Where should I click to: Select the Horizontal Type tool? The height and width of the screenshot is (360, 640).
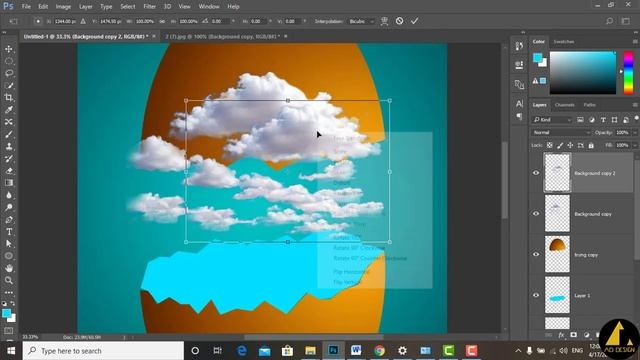(x=9, y=232)
